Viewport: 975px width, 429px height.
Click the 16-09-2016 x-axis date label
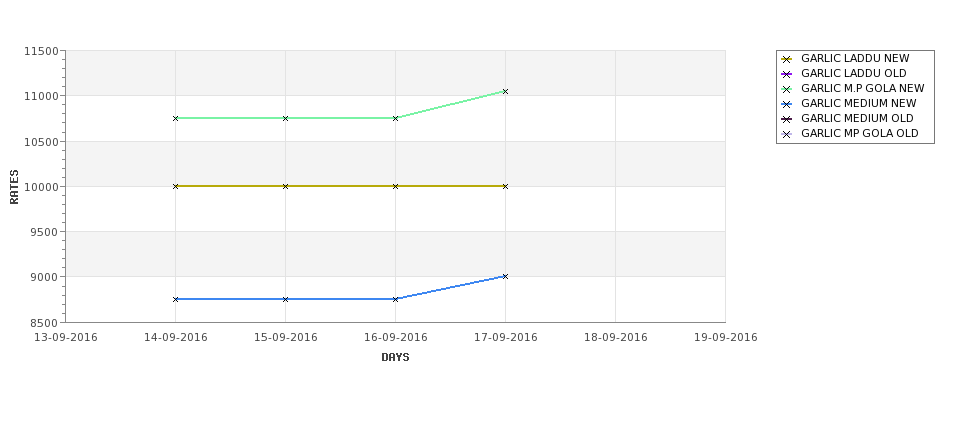point(395,338)
